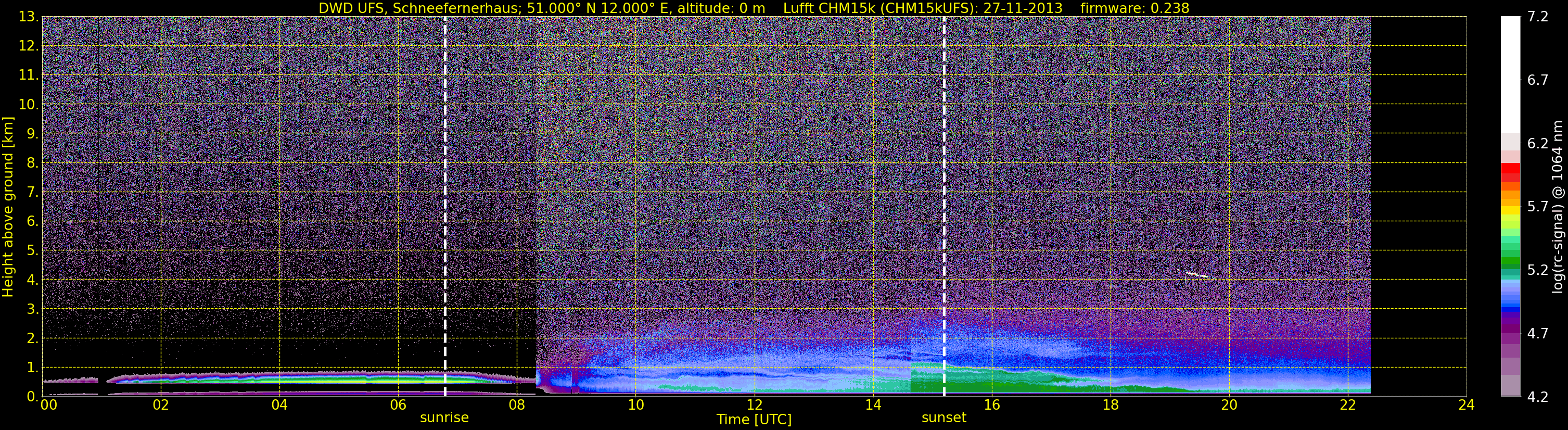
Task: Click the height tick label '13.'
Action: (x=28, y=17)
